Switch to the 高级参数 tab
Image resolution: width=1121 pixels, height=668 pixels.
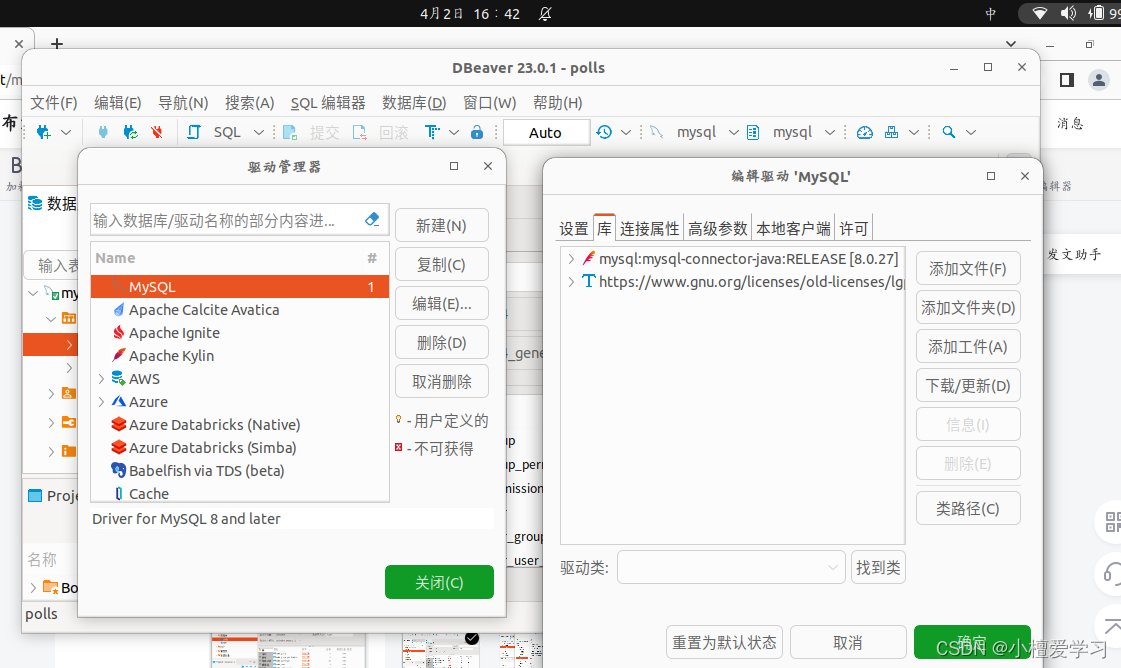[717, 229]
